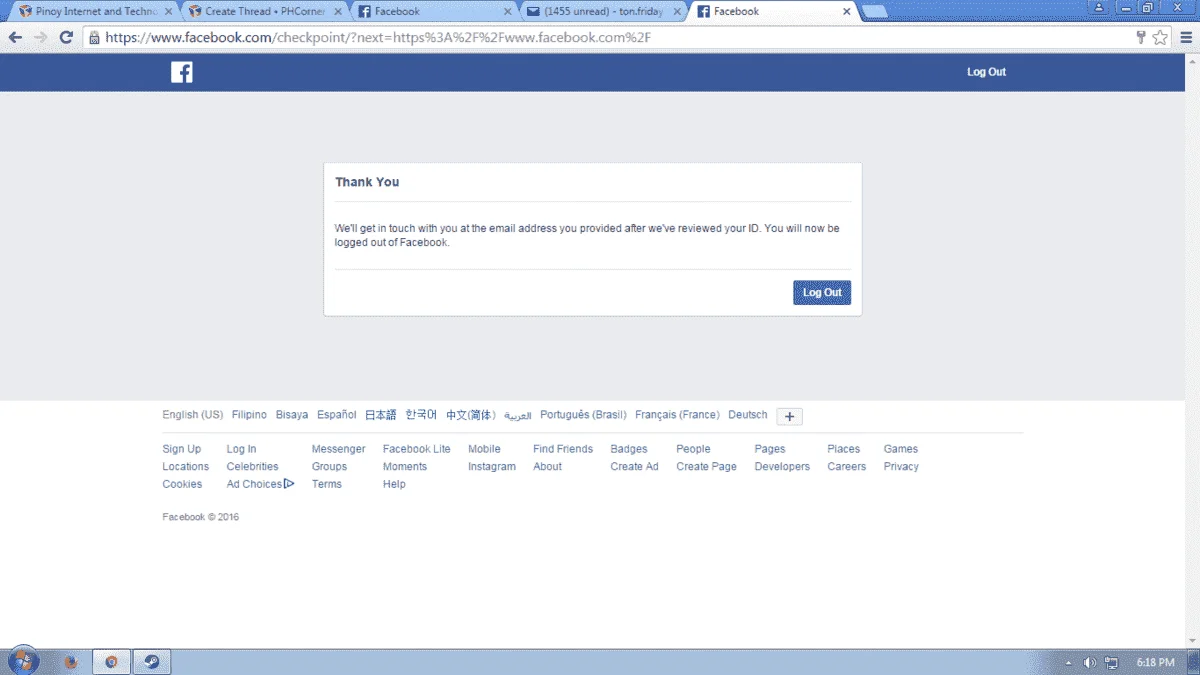Open the Developers footer link
Image resolution: width=1200 pixels, height=675 pixels.
pos(782,467)
